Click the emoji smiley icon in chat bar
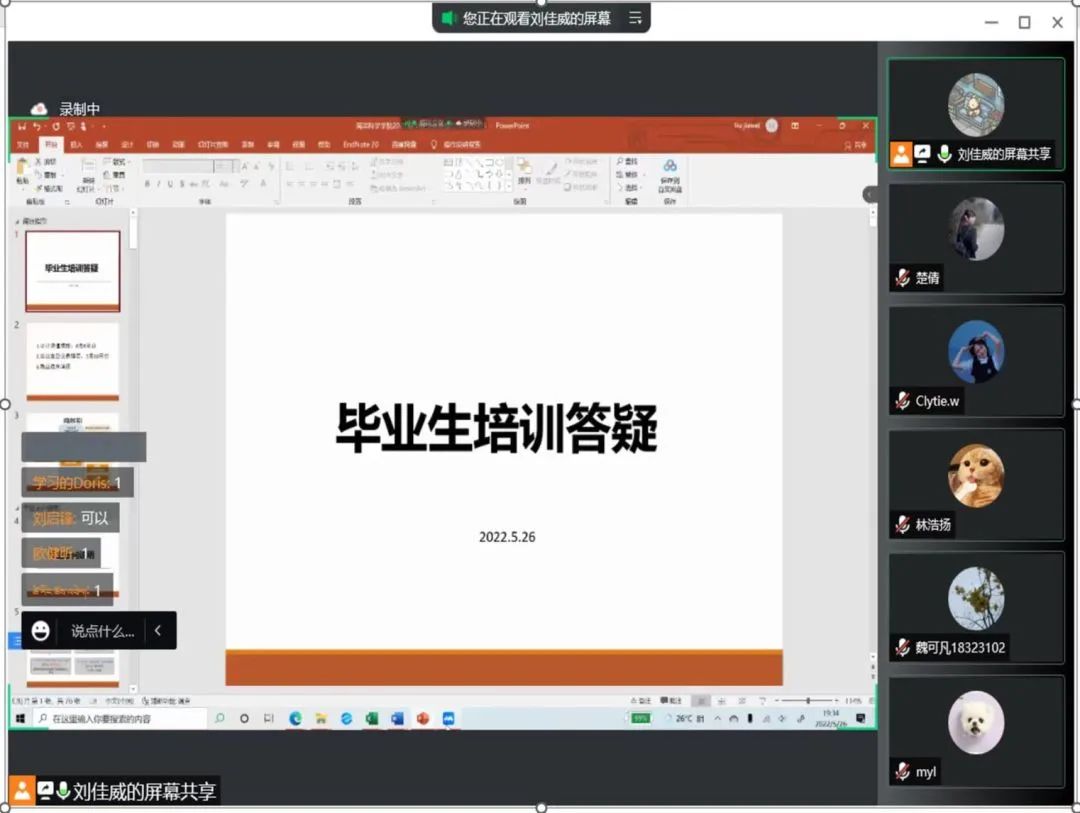1080x813 pixels. tap(40, 631)
